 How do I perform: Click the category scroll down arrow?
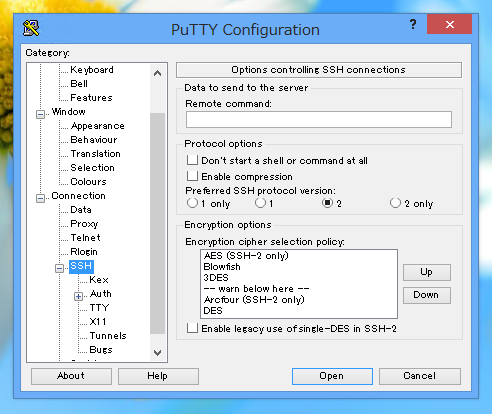158,352
